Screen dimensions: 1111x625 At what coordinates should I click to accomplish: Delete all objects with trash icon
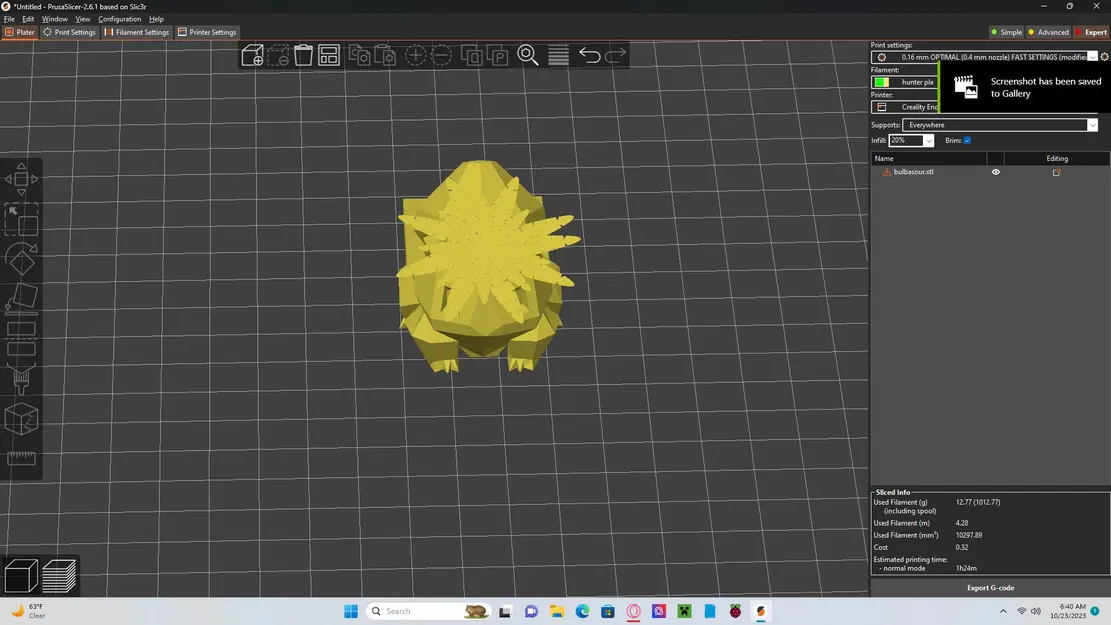point(303,55)
